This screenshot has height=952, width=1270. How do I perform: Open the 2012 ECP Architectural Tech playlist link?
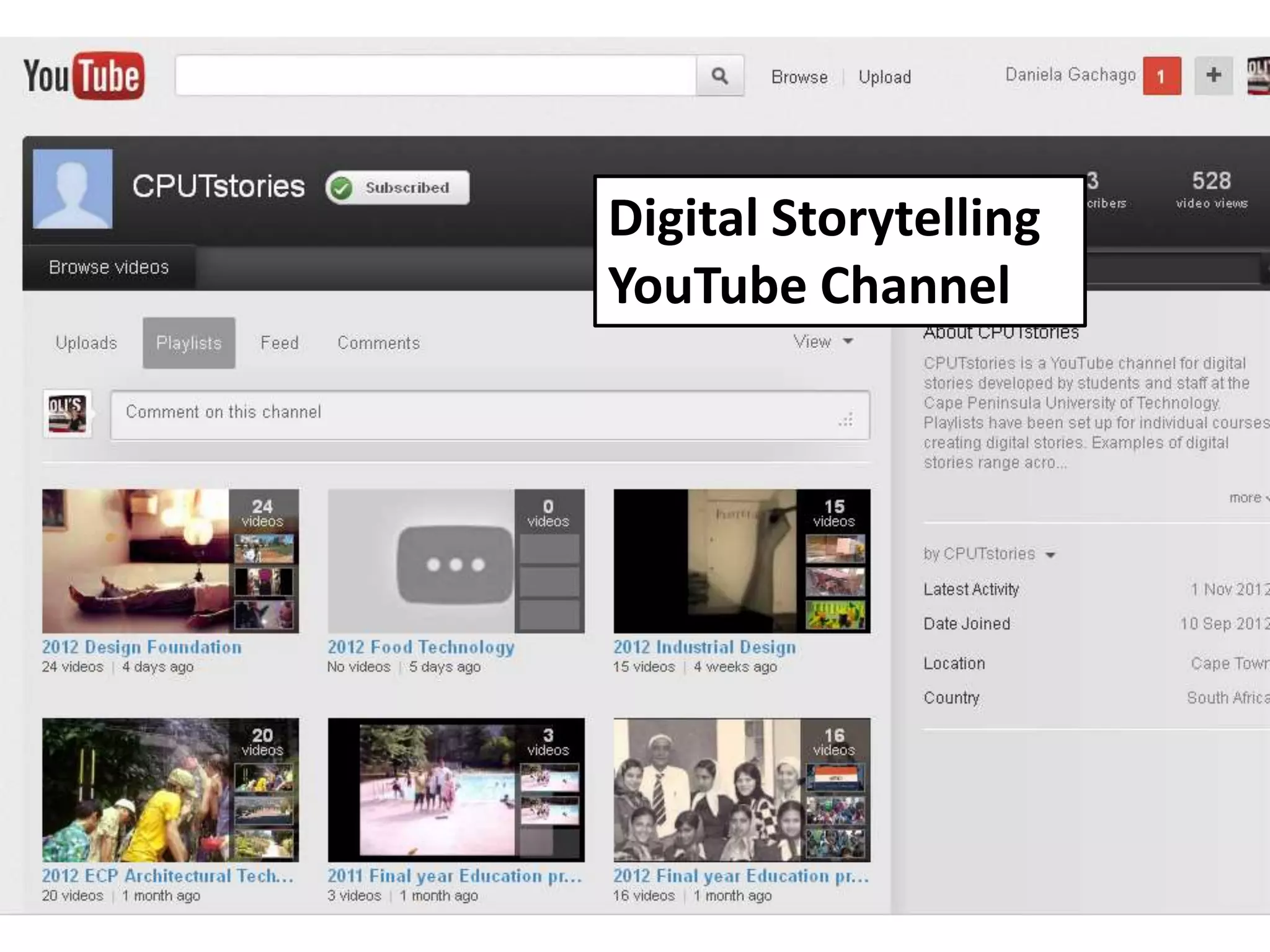click(x=167, y=875)
